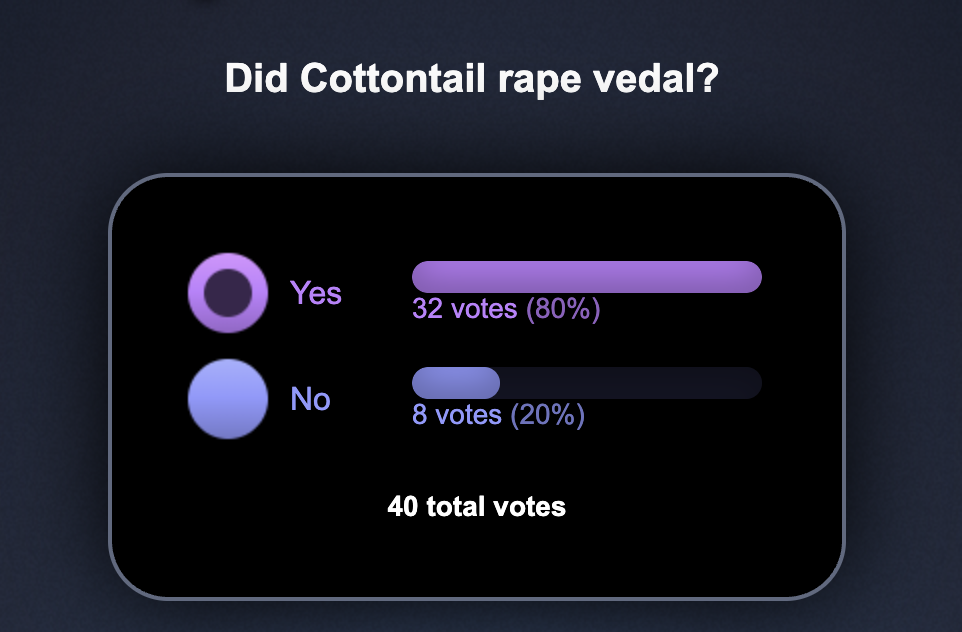Select the "Yes" radio button
The height and width of the screenshot is (632, 962).
pyautogui.click(x=228, y=292)
